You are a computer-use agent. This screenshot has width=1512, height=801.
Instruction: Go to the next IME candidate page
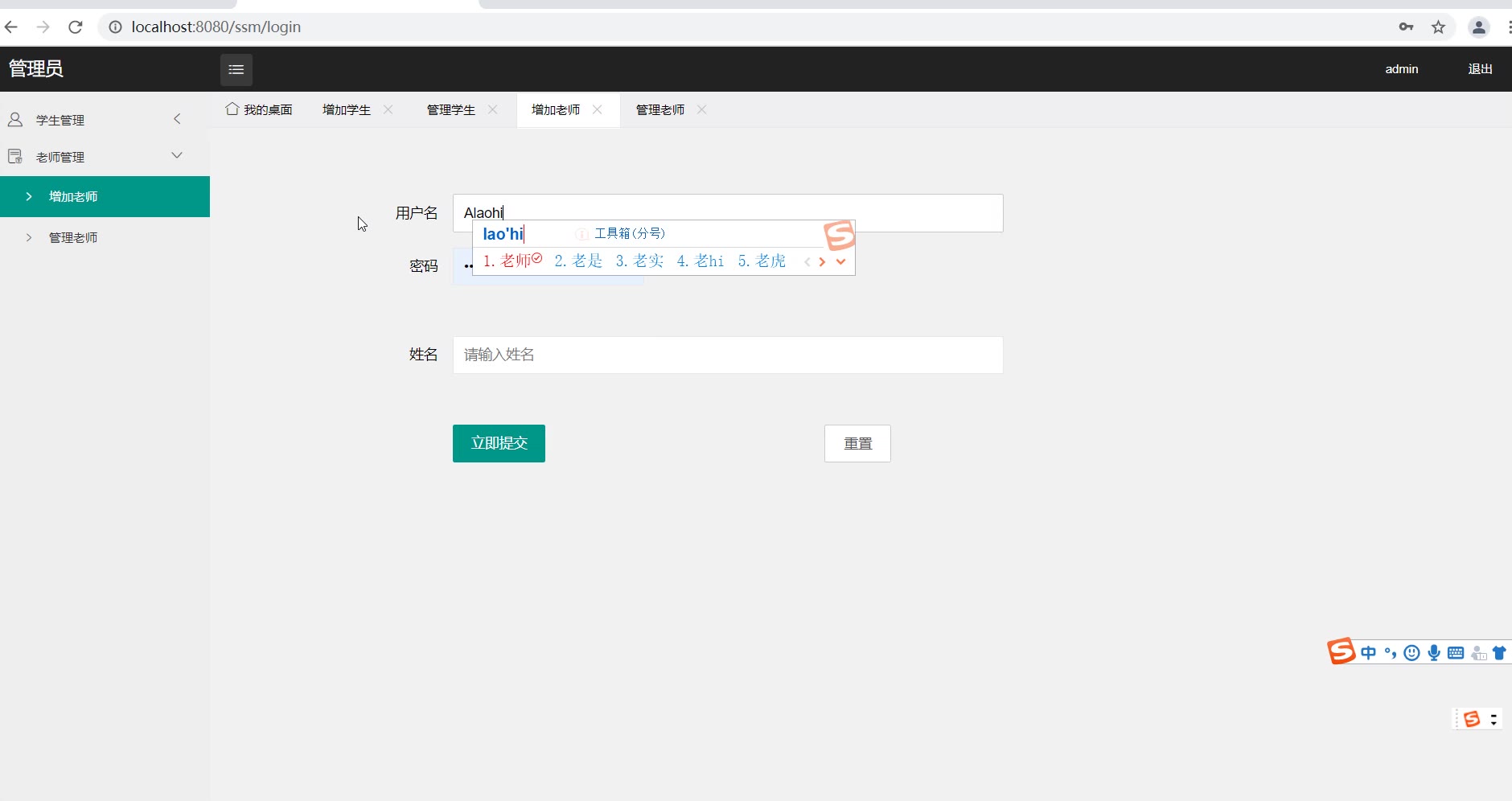[x=822, y=261]
